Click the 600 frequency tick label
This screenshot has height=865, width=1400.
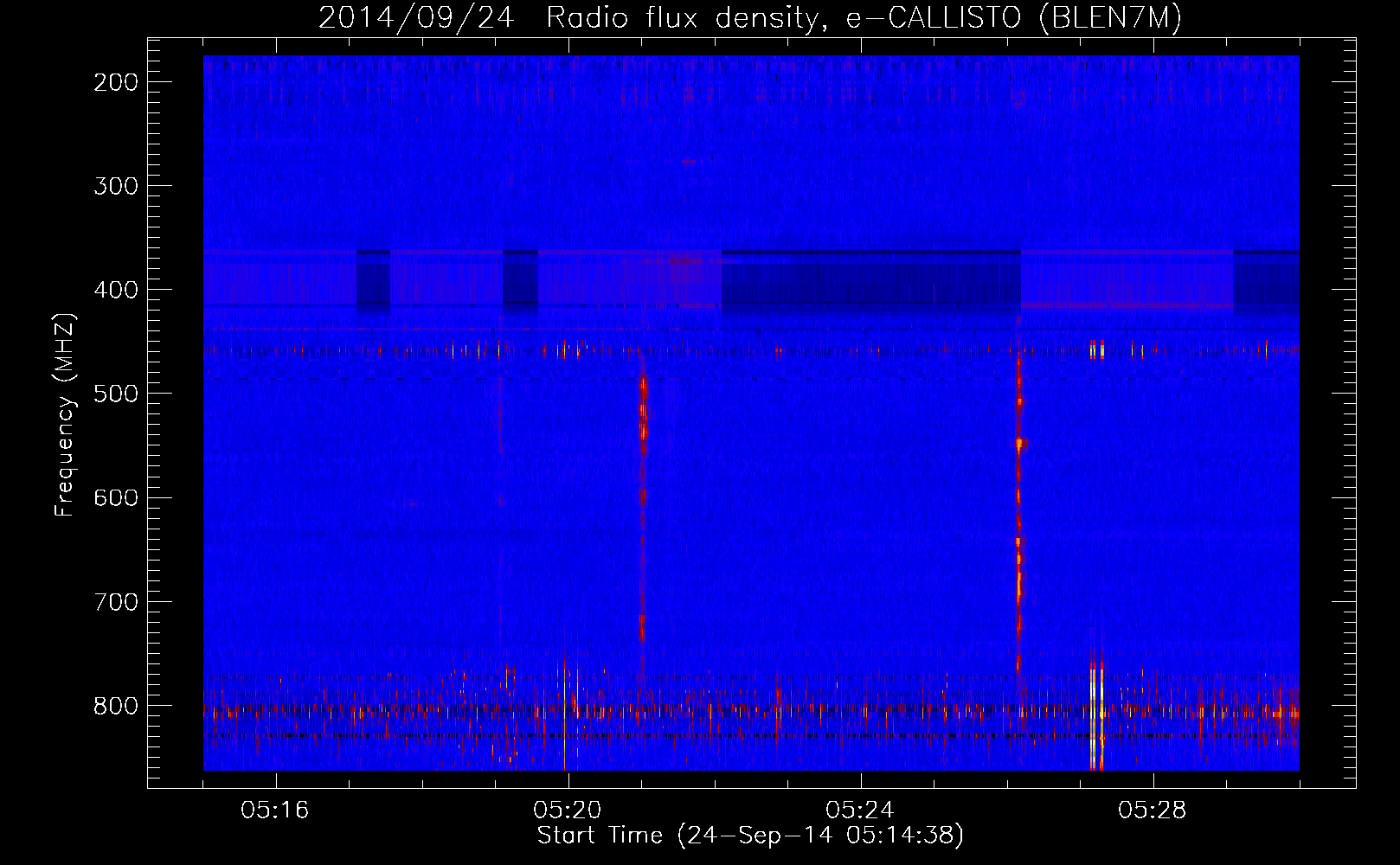click(x=115, y=497)
